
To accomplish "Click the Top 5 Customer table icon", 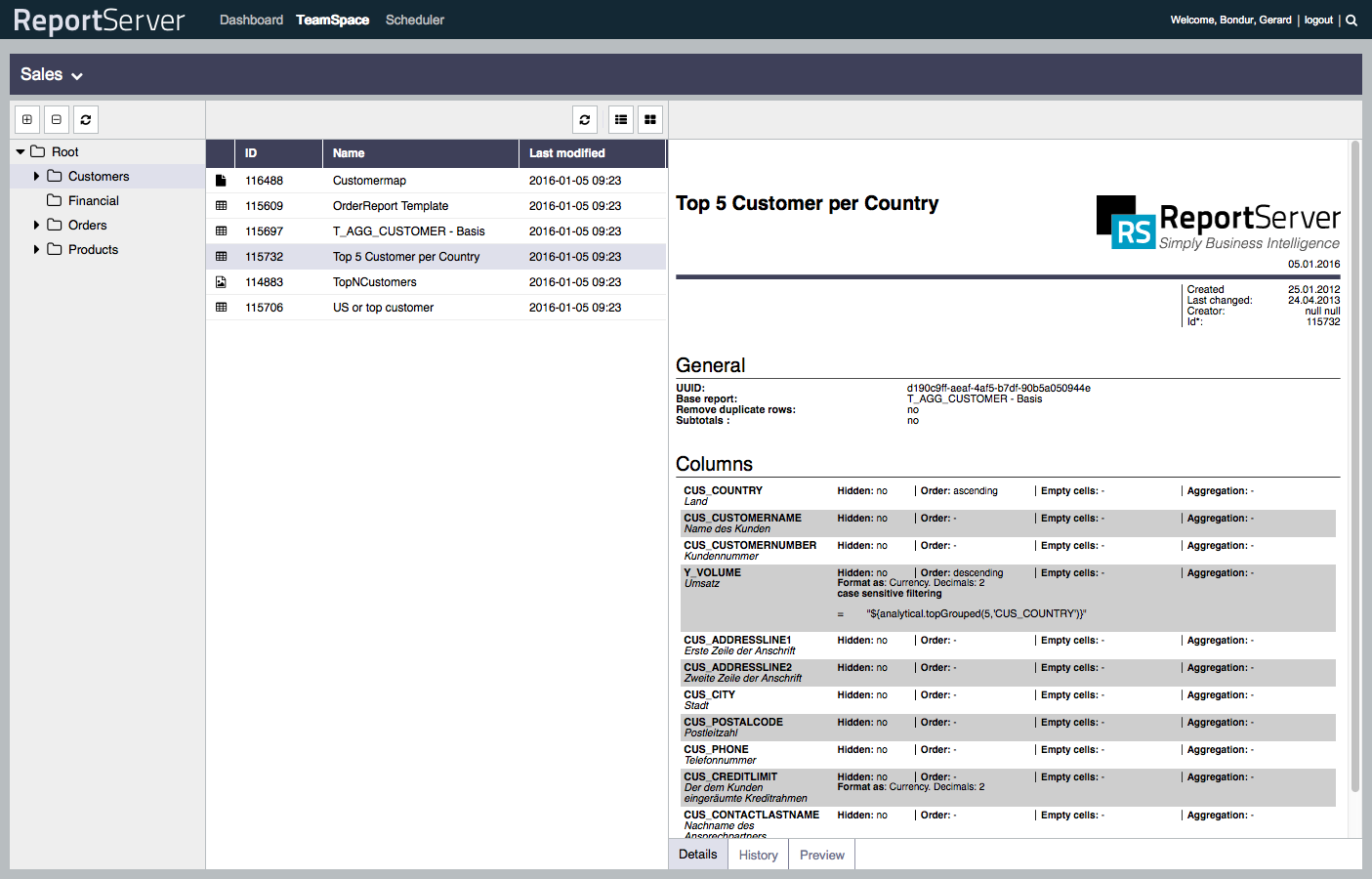I will click(x=221, y=257).
